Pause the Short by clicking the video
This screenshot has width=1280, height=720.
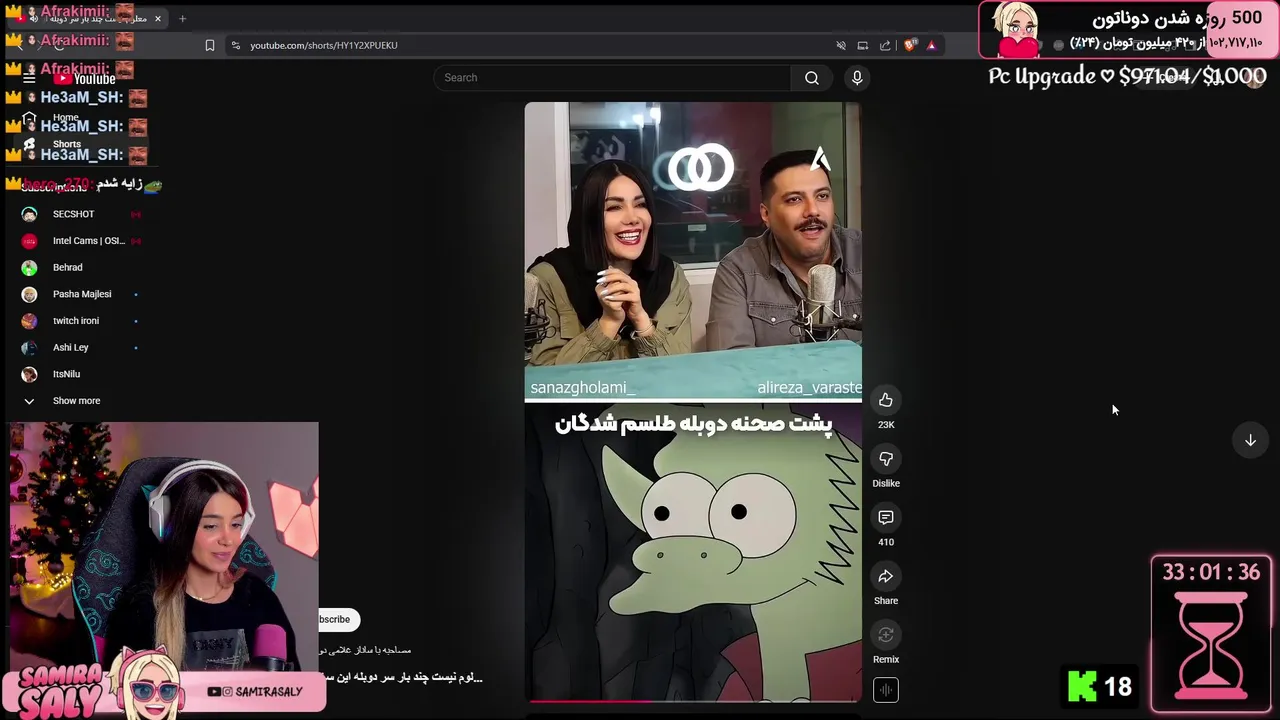[693, 402]
